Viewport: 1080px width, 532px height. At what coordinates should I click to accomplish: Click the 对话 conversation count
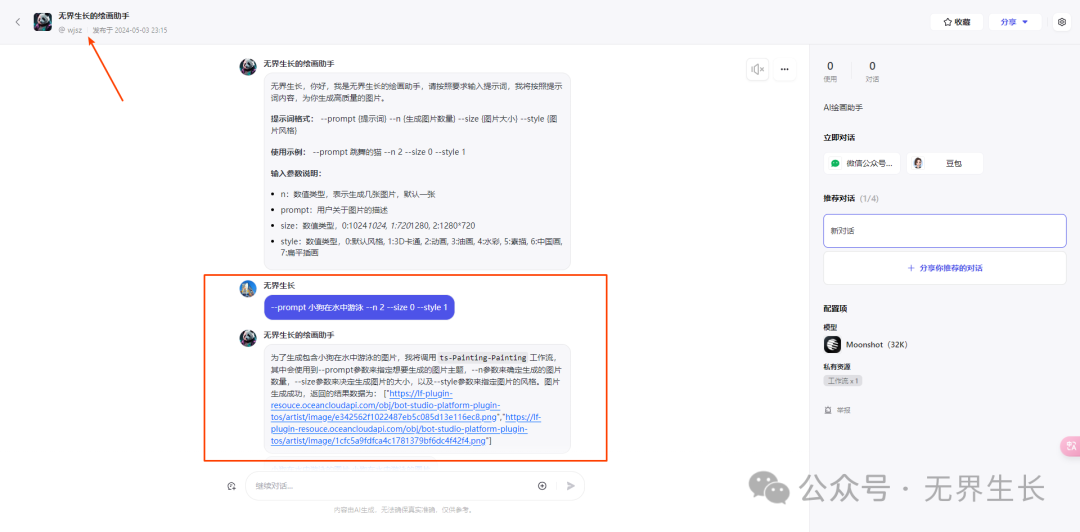pos(872,71)
